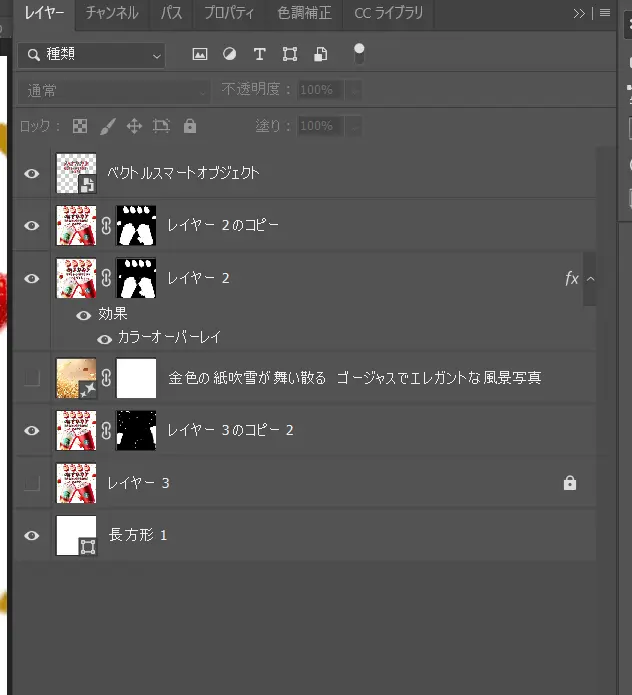
Task: Show the hidden レイヤー 3 layer
Action: coord(32,484)
